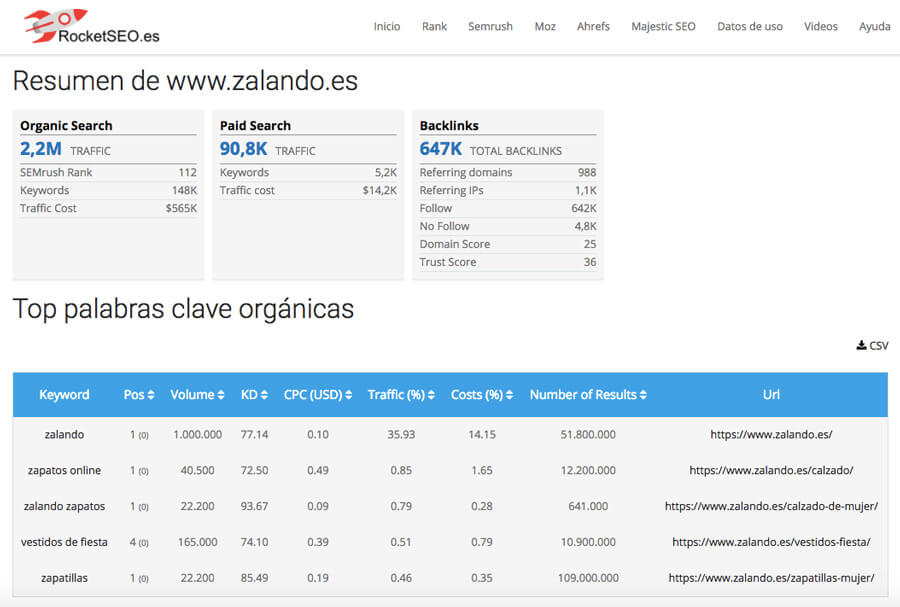Click the CSV export link text

point(879,345)
